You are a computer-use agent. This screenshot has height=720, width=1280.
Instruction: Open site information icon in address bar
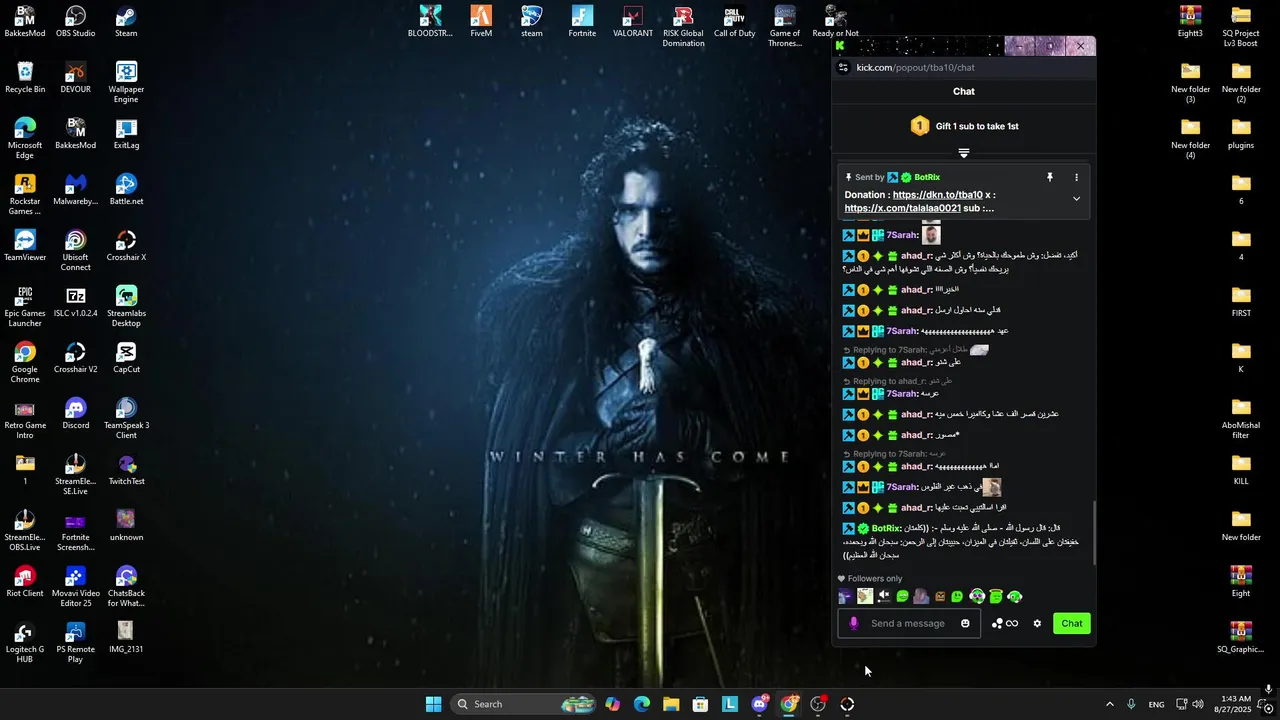843,67
